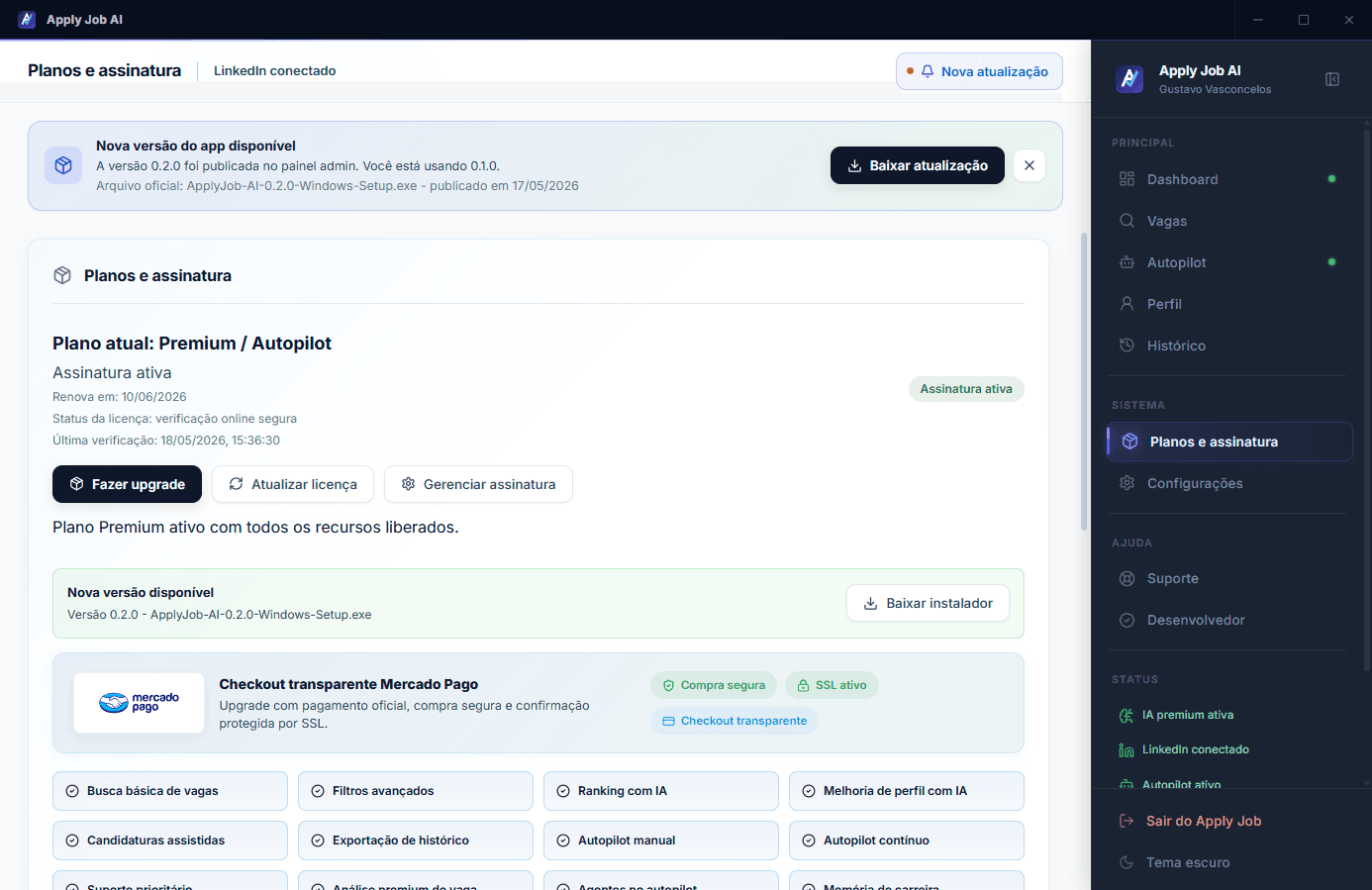Click the Tema escuro moon icon
This screenshot has height=890, width=1372.
click(x=1127, y=862)
